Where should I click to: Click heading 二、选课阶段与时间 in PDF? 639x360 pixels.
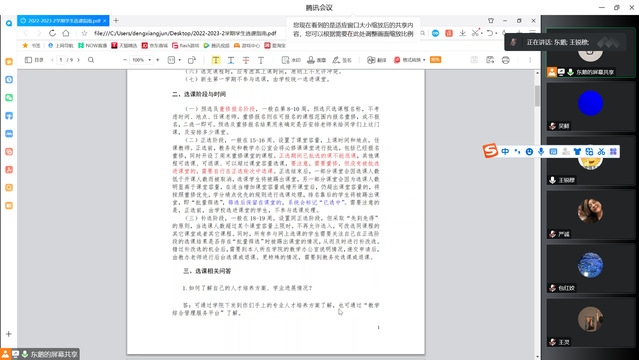[199, 94]
